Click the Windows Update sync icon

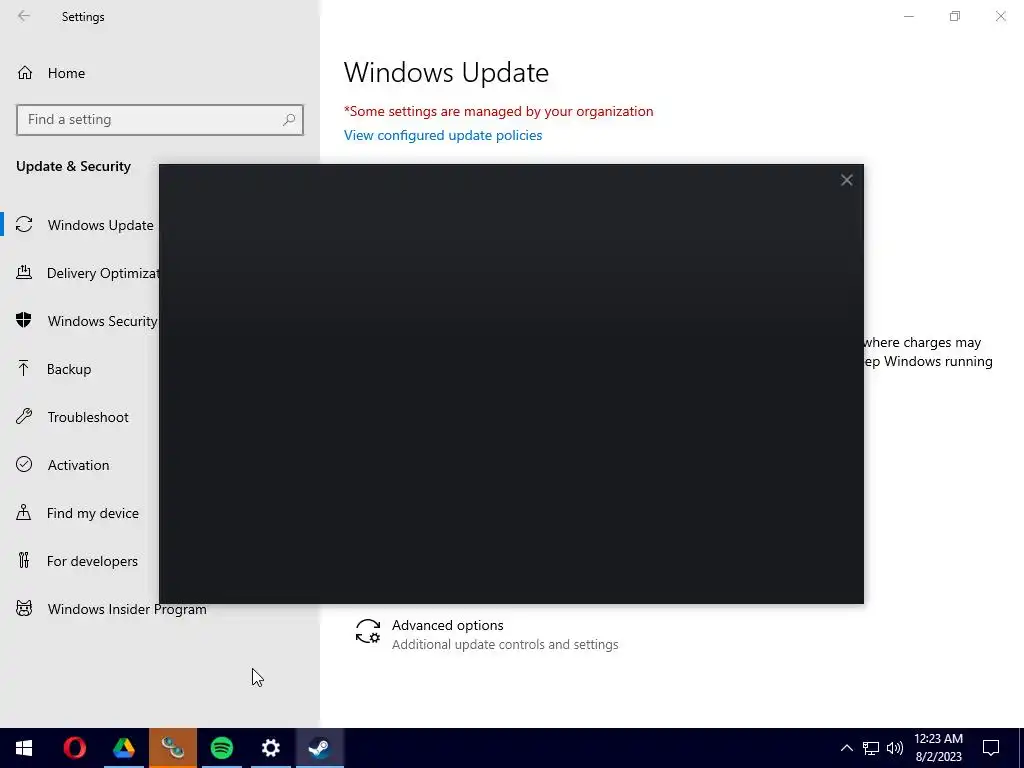pyautogui.click(x=24, y=225)
